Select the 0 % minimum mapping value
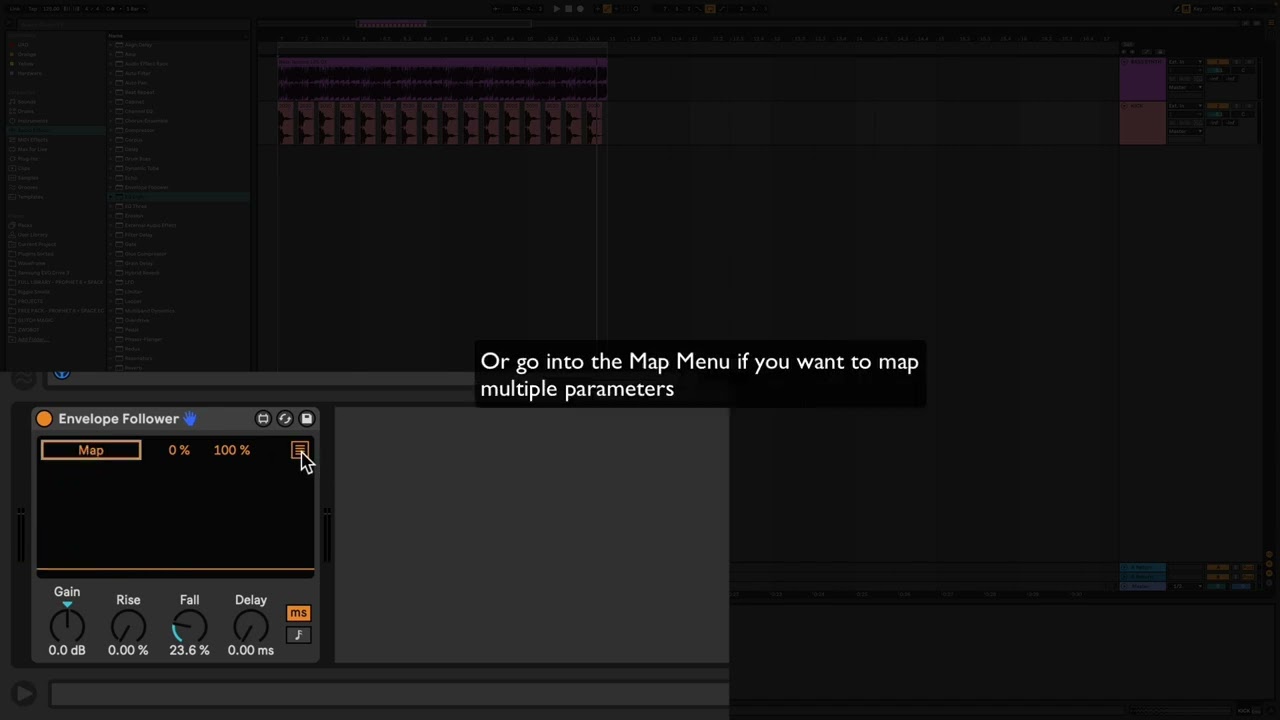The height and width of the screenshot is (720, 1280). tap(179, 450)
